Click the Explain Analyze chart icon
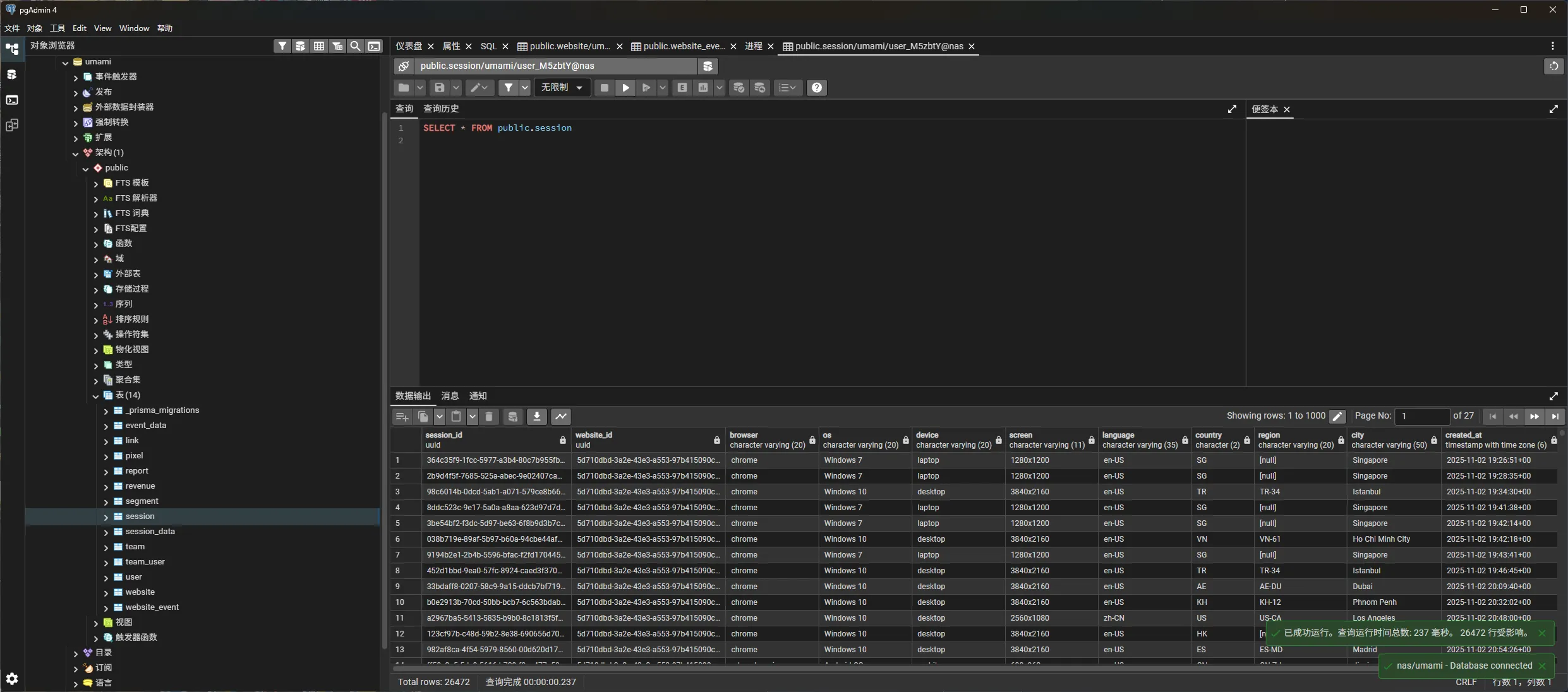 coord(703,88)
